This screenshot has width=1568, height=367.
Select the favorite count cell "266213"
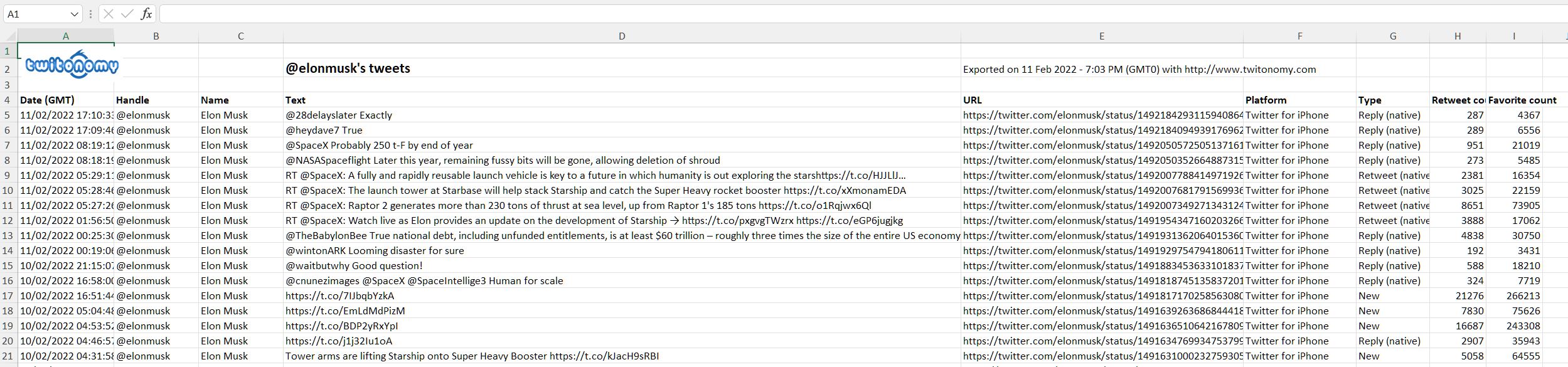coord(1514,295)
